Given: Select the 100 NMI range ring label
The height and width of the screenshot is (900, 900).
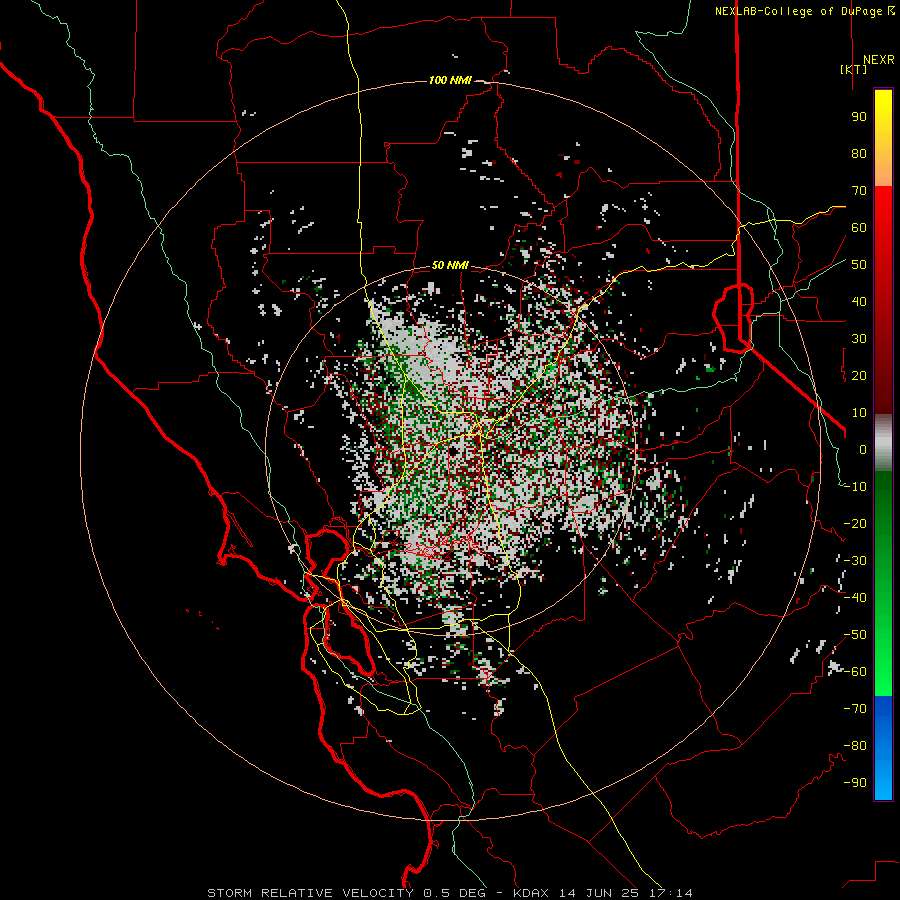Looking at the screenshot, I should (x=450, y=80).
